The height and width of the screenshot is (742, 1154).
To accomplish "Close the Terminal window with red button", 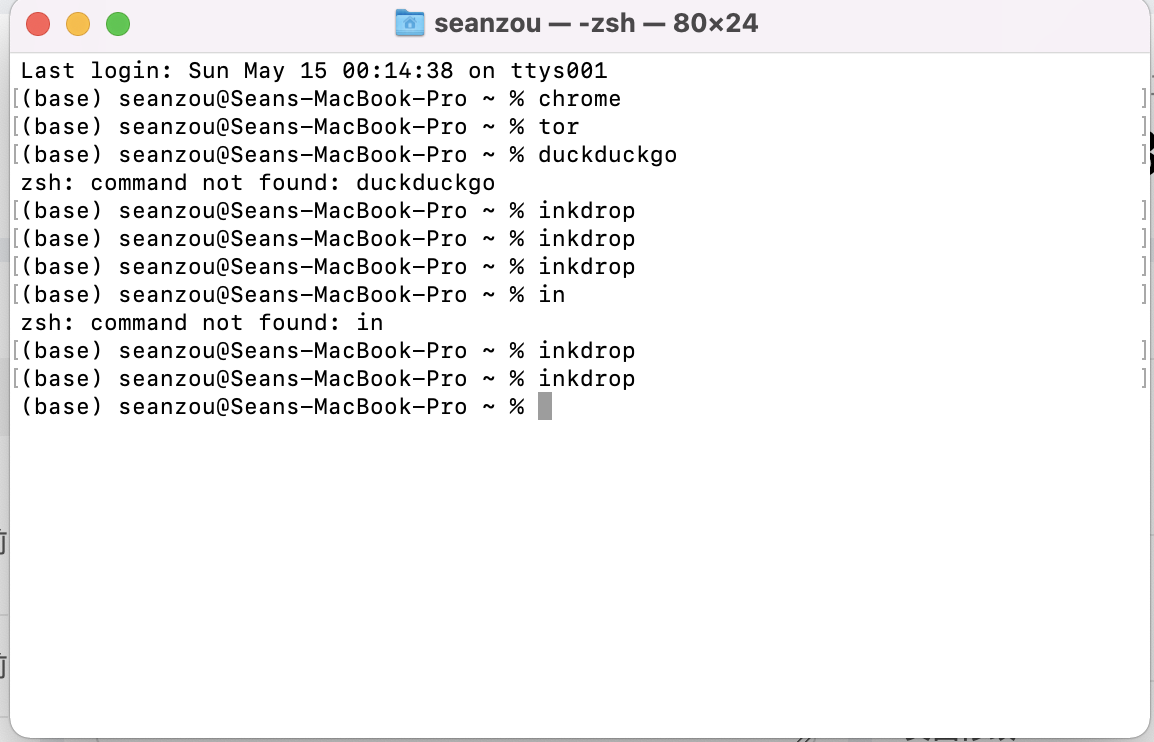I will (38, 24).
